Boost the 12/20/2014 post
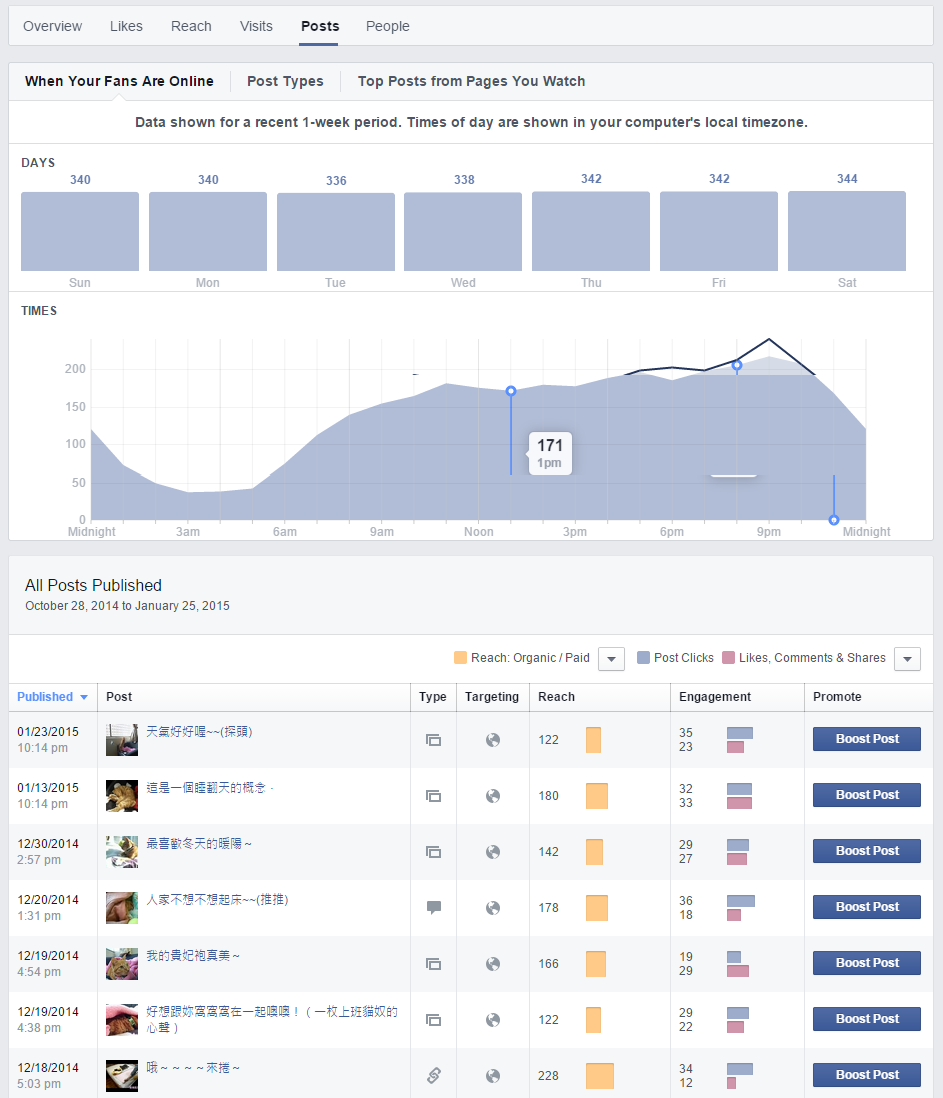Viewport: 943px width, 1098px height. click(x=867, y=907)
